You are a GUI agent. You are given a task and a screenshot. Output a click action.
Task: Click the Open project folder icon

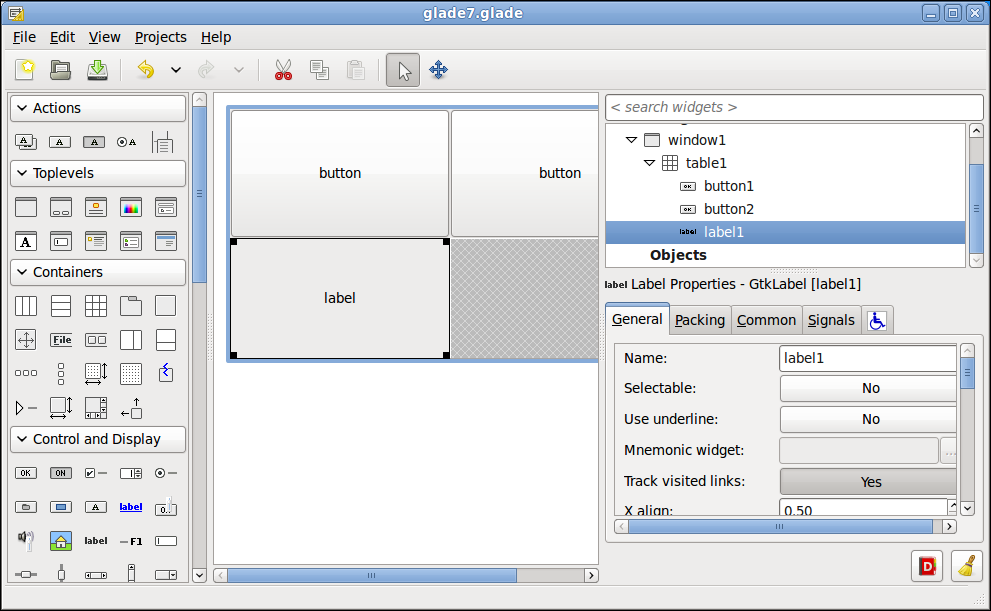click(61, 70)
